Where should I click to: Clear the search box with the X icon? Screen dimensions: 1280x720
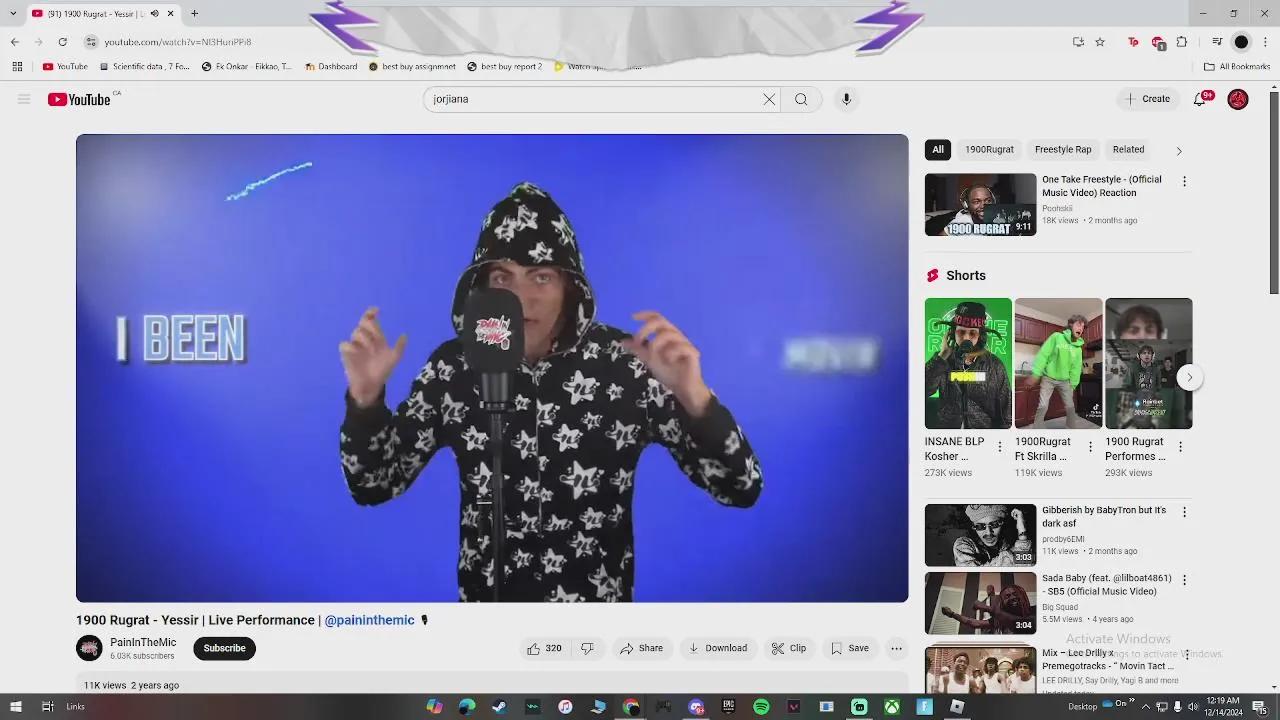pos(769,99)
